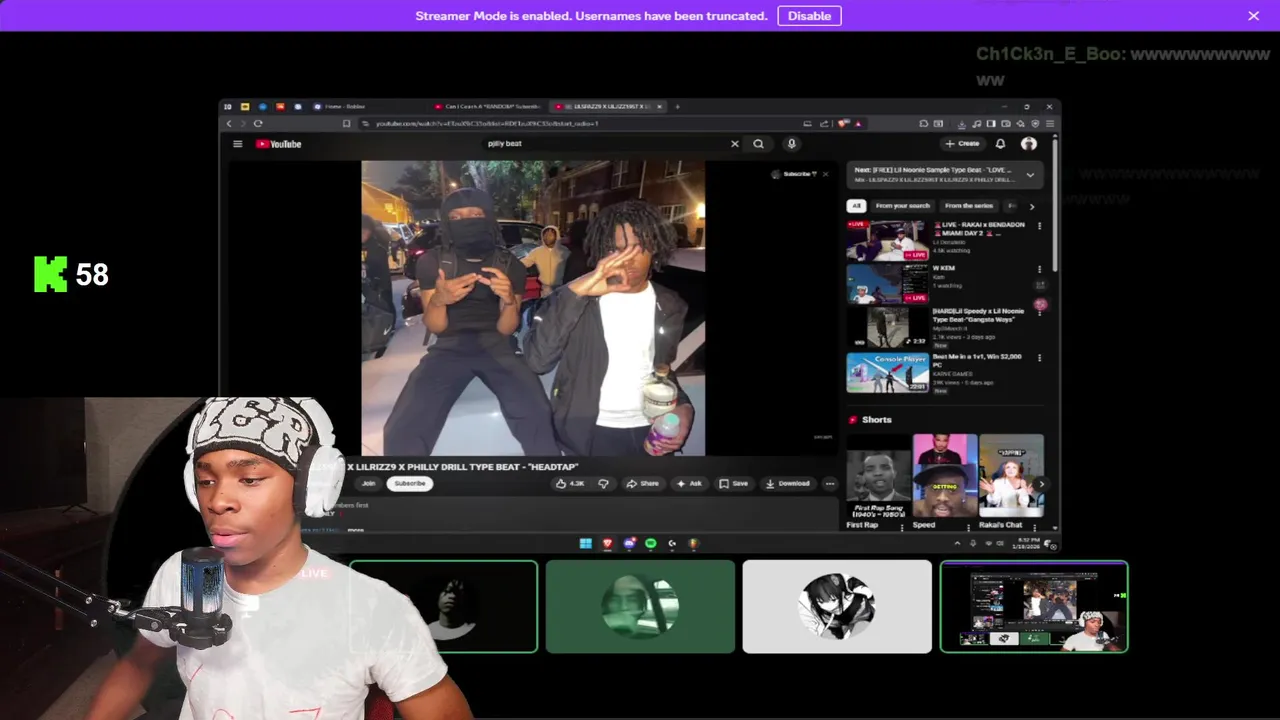The image size is (1280, 720).
Task: Like the video (4.3K)
Action: coord(570,484)
